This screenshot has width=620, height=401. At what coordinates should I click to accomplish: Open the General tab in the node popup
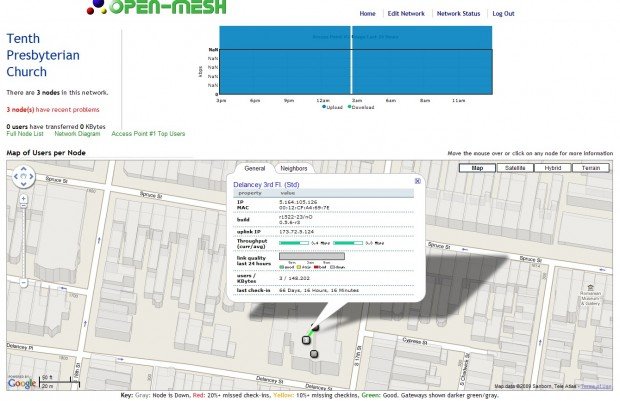coord(254,168)
